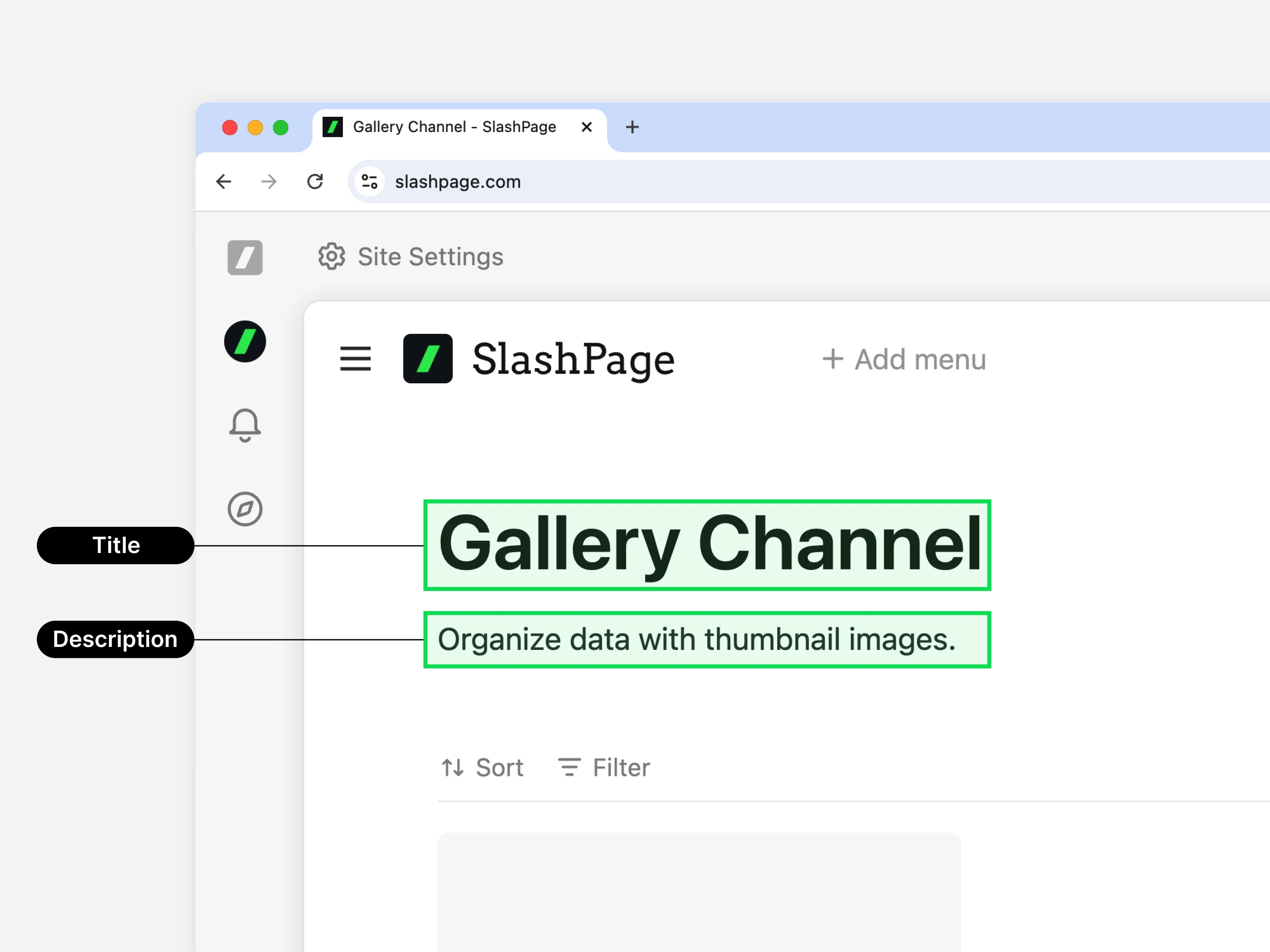The width and height of the screenshot is (1270, 952).
Task: Edit the description 'Organize data with thumbnail images.'
Action: [x=707, y=640]
